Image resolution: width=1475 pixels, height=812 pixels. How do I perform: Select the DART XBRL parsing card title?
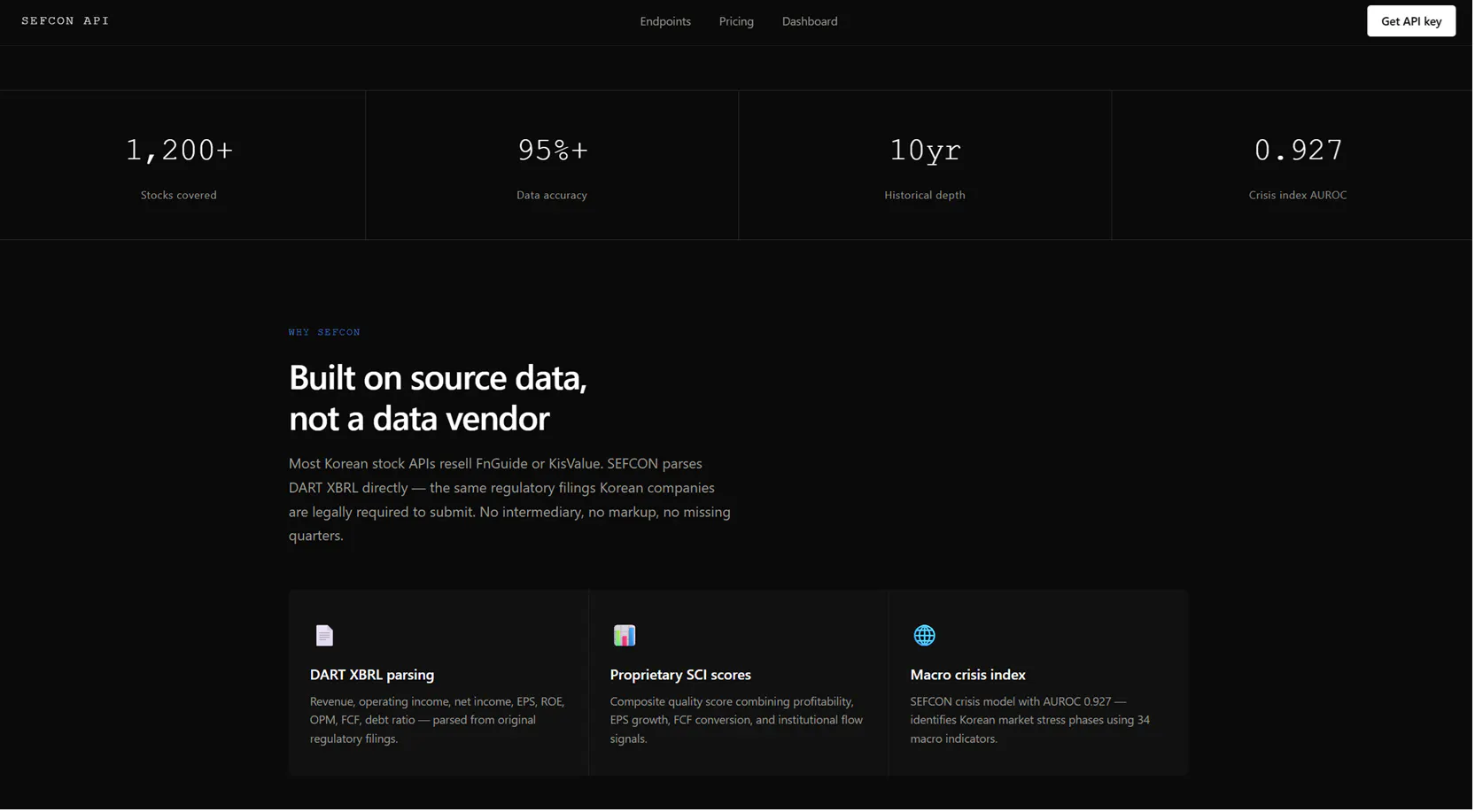click(x=373, y=676)
